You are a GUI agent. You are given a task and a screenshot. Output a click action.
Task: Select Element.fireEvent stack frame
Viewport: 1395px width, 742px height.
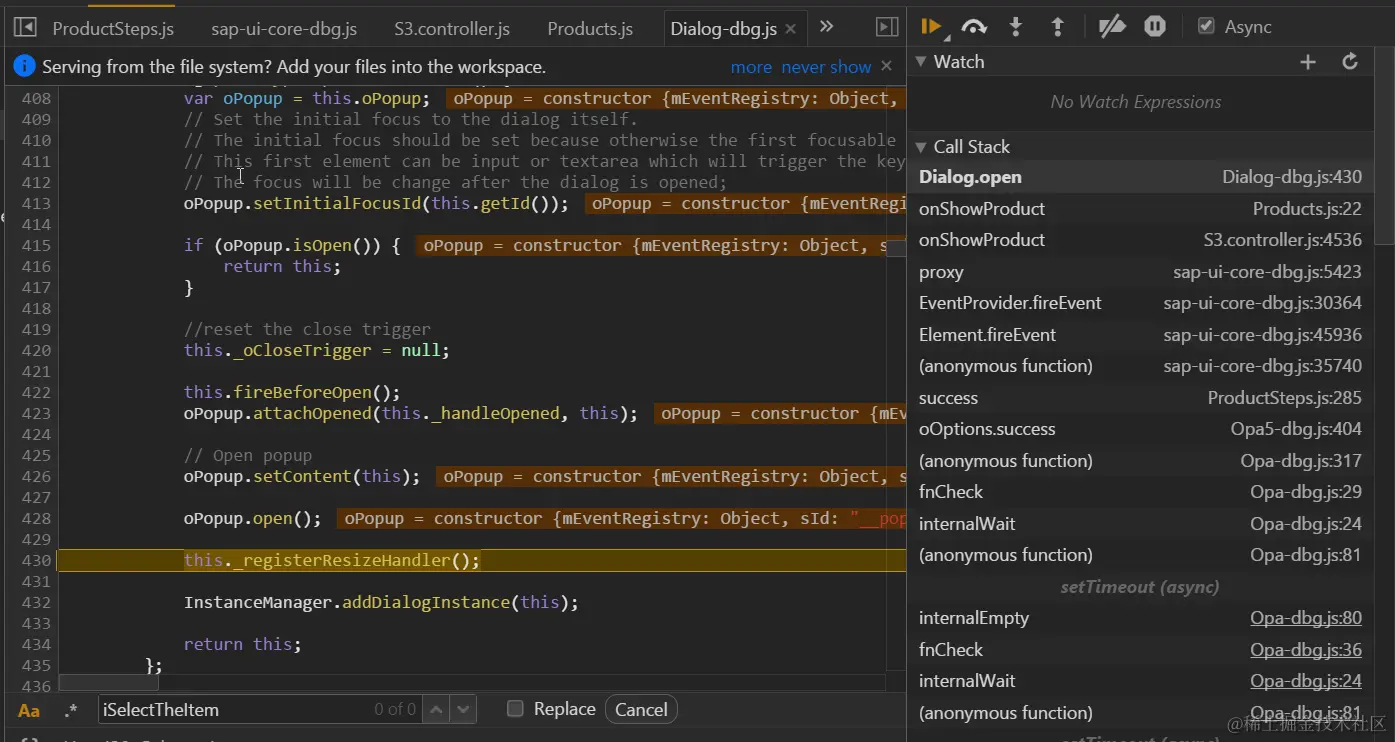[1140, 335]
